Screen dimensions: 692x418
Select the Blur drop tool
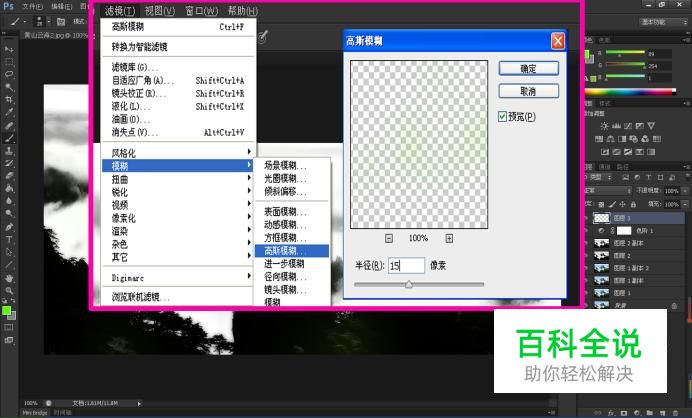click(x=9, y=201)
